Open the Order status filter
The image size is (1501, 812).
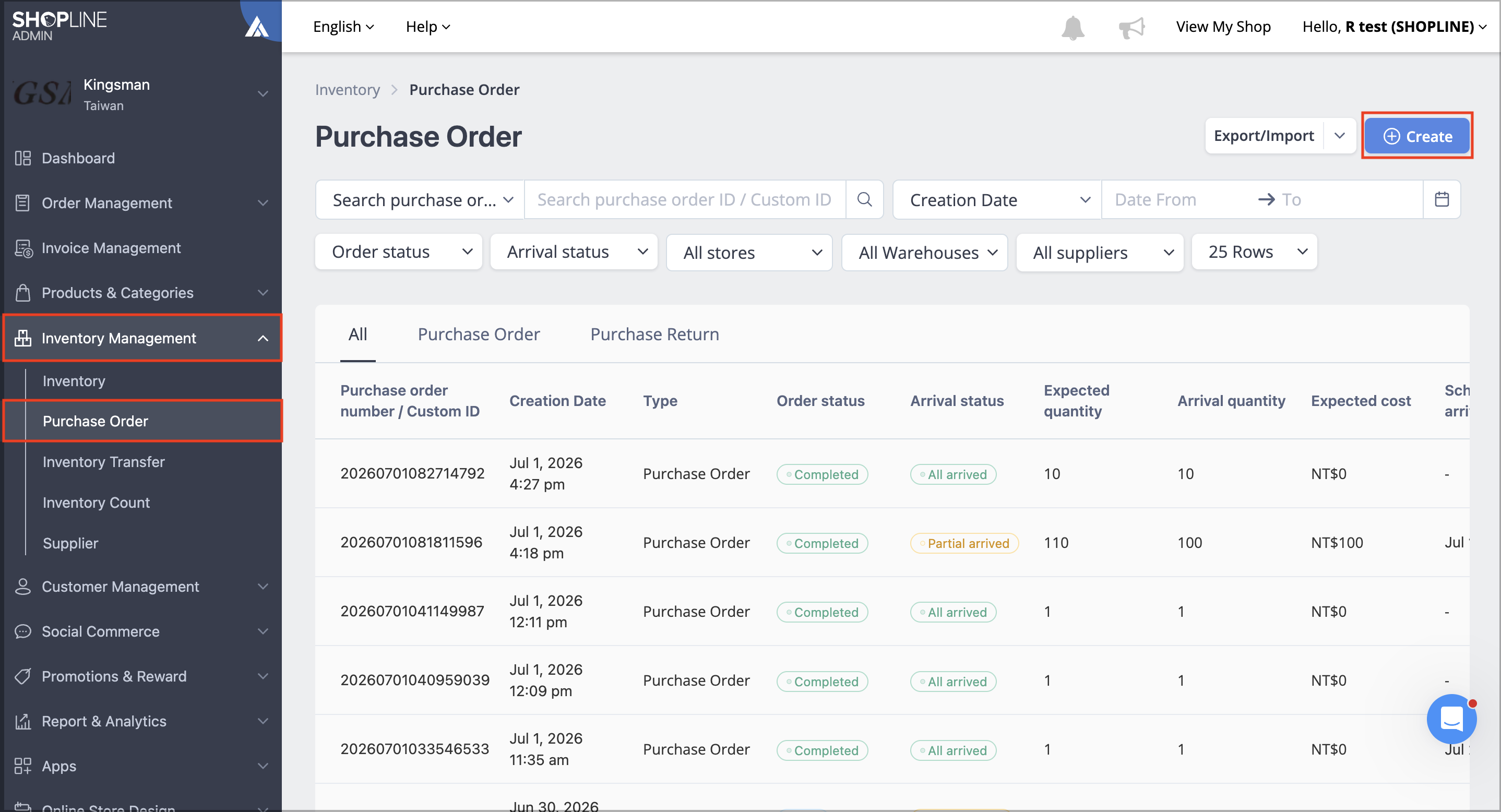(399, 252)
